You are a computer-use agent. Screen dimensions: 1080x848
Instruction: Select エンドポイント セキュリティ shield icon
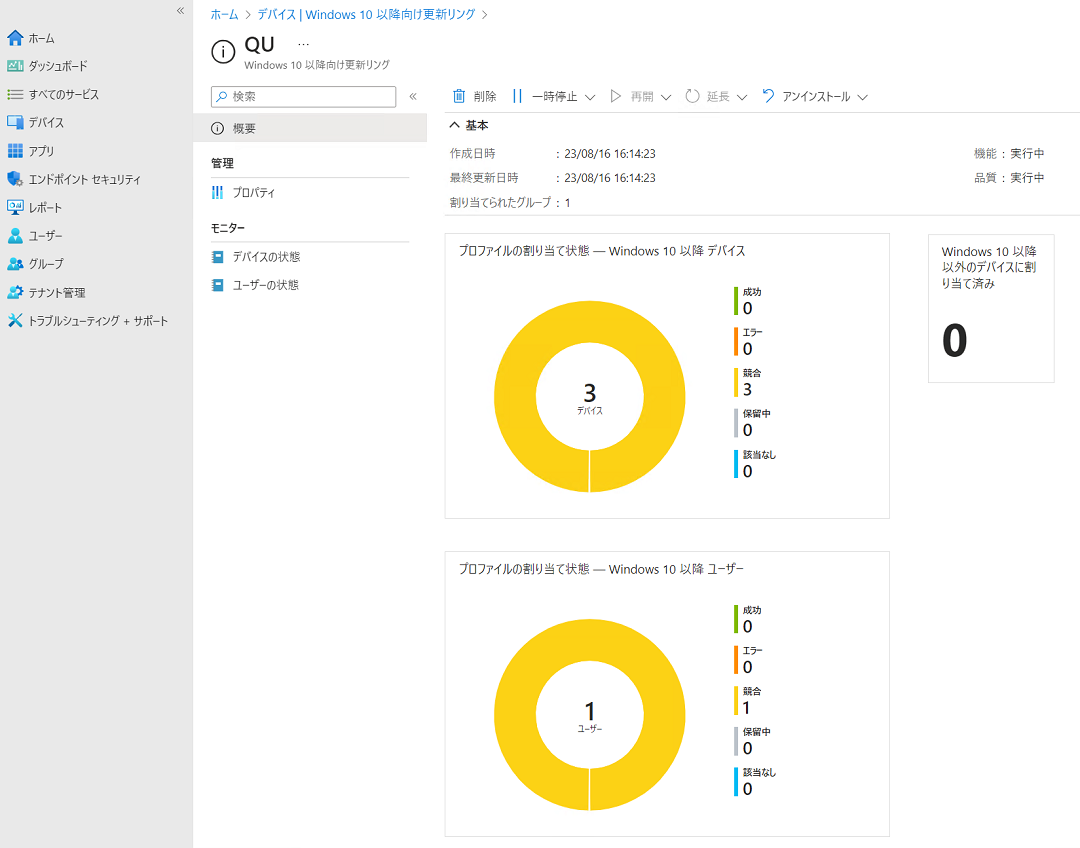pos(15,179)
